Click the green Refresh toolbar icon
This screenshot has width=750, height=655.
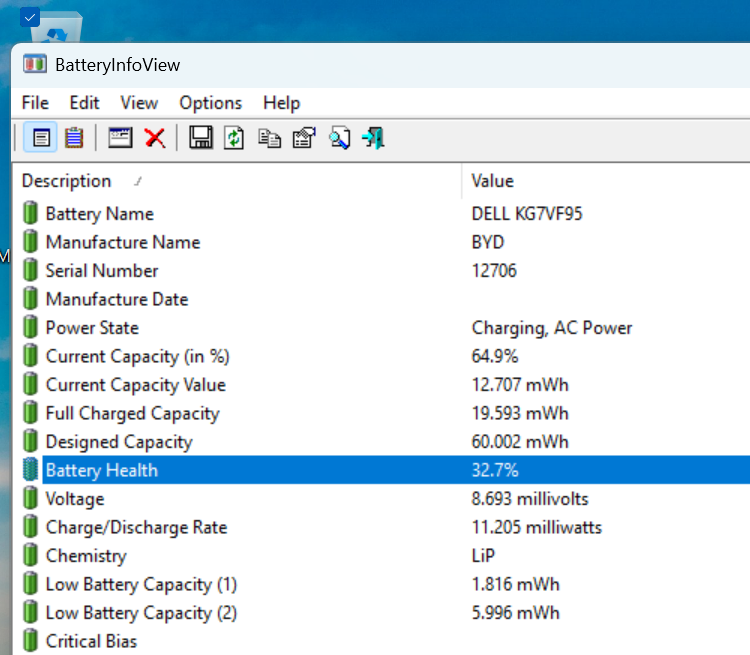click(x=234, y=138)
